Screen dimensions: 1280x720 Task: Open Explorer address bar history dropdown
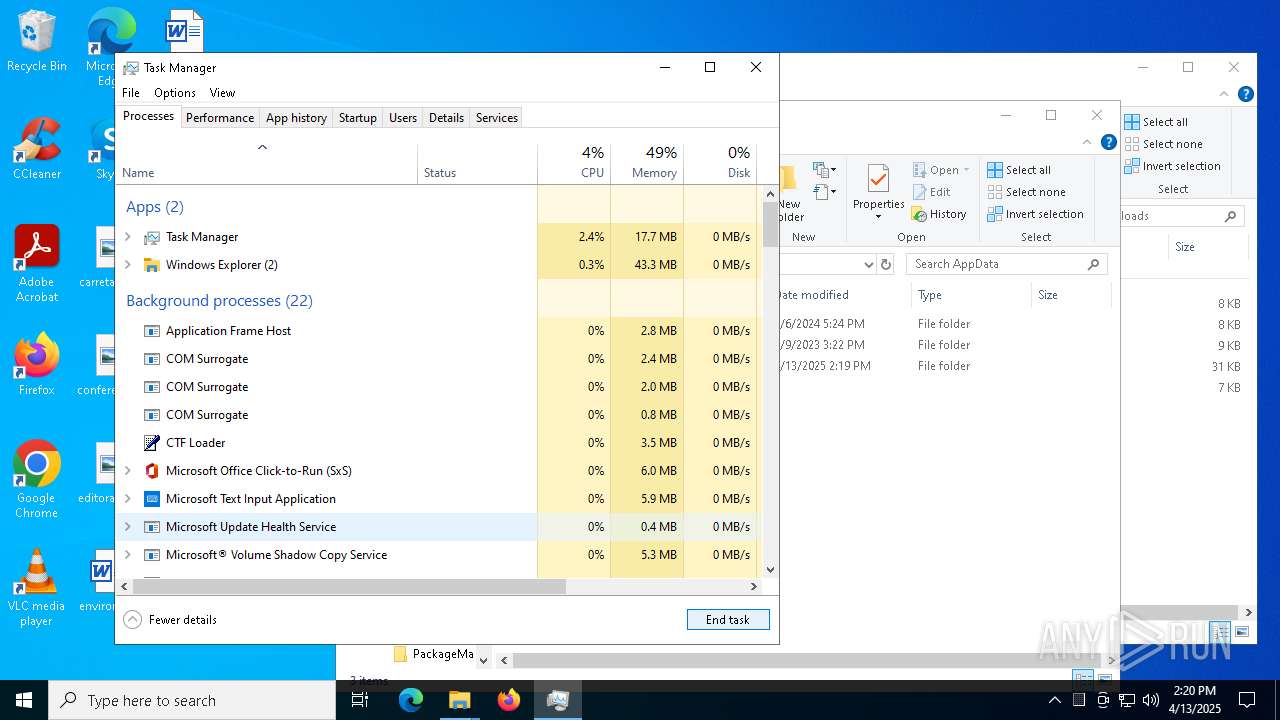tap(868, 264)
